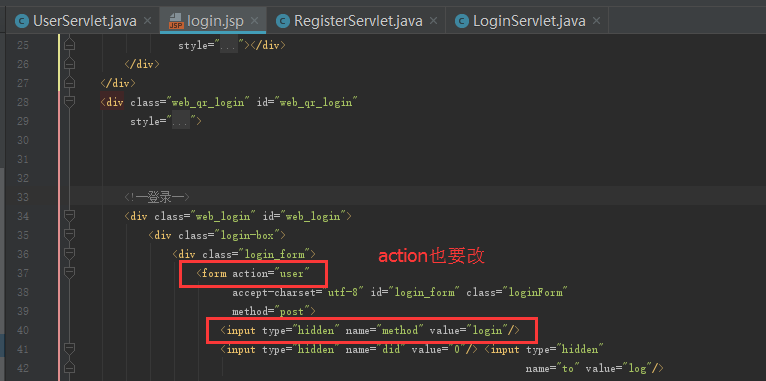Screen dimensions: 766x381
Task: Click the closing div tag on line 26
Action: click(142, 64)
